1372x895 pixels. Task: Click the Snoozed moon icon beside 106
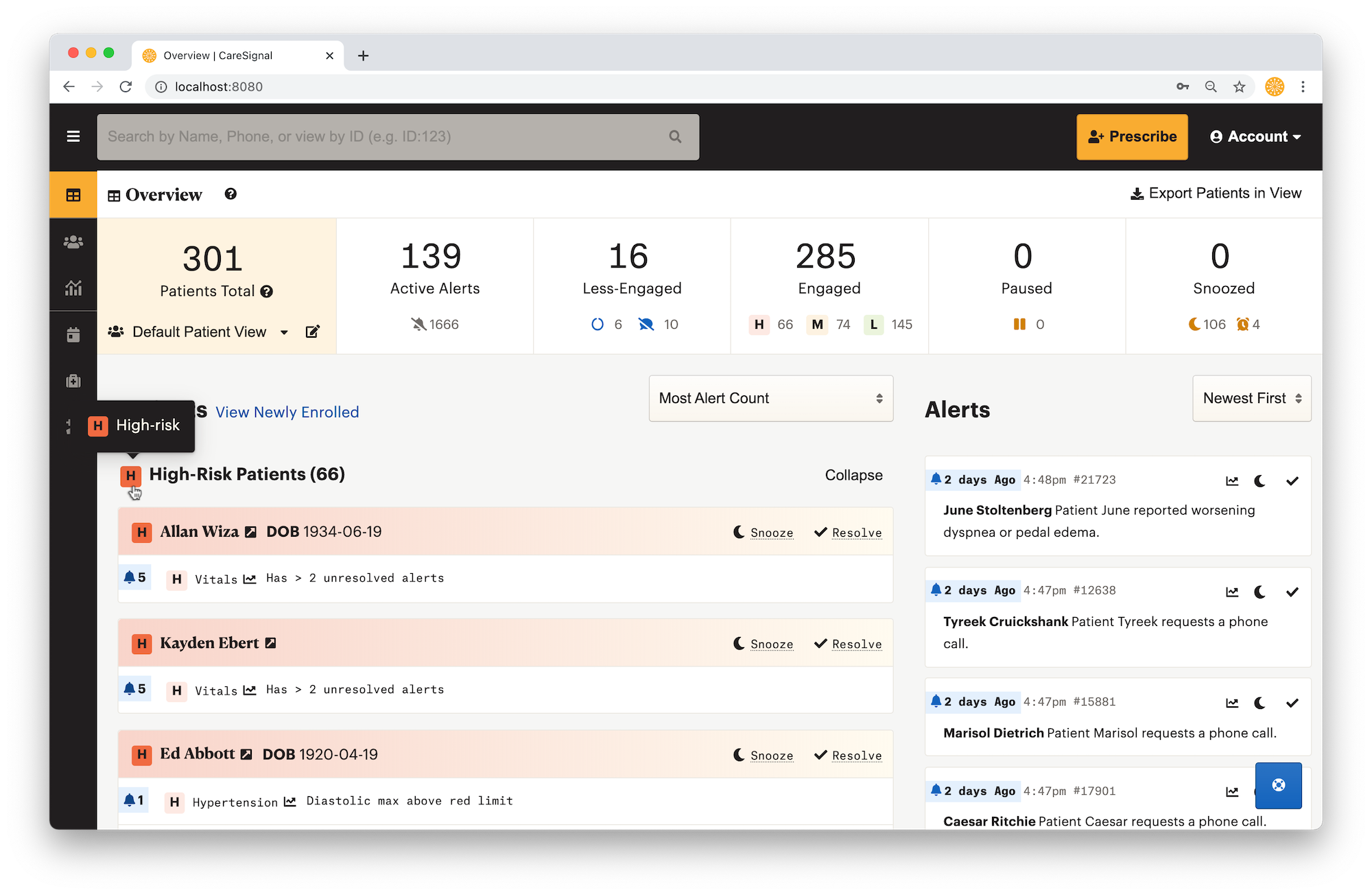coord(1194,324)
